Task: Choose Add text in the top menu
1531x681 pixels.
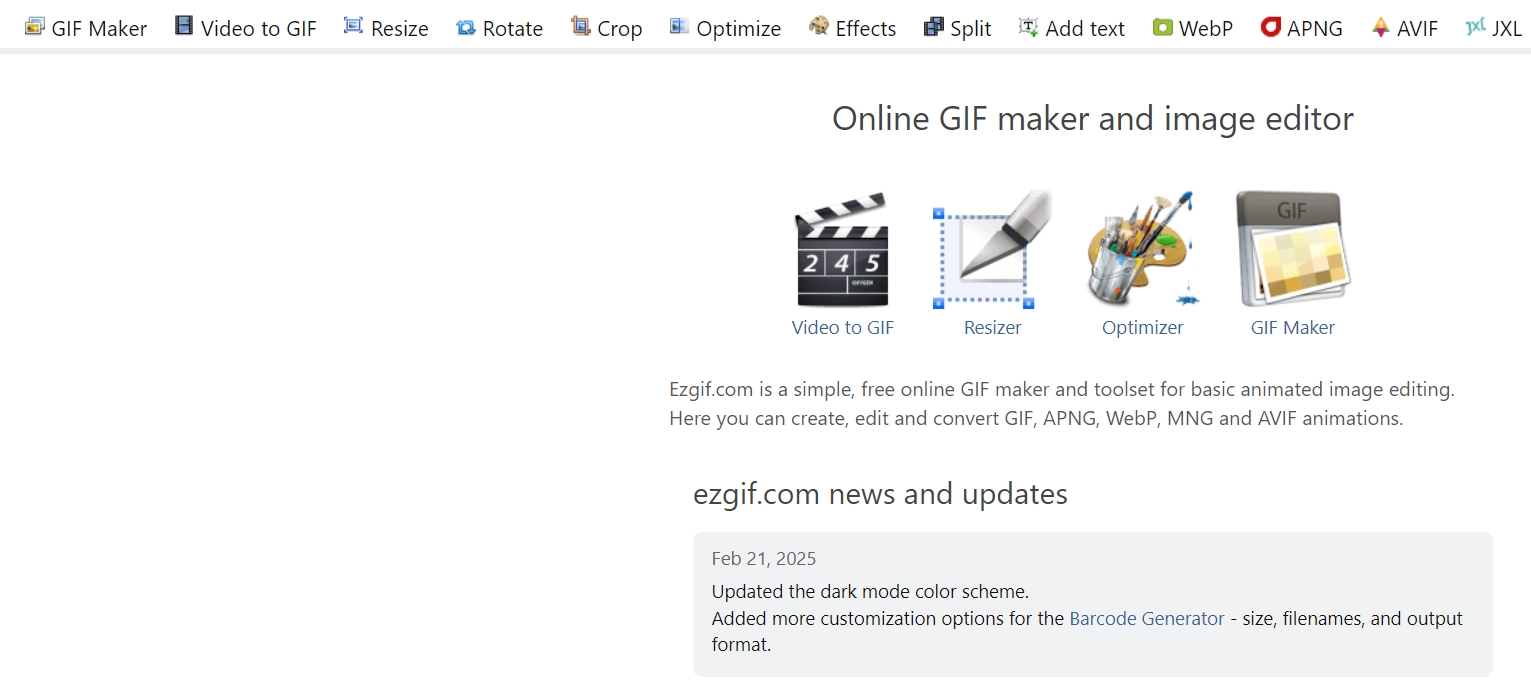Action: (x=1085, y=29)
